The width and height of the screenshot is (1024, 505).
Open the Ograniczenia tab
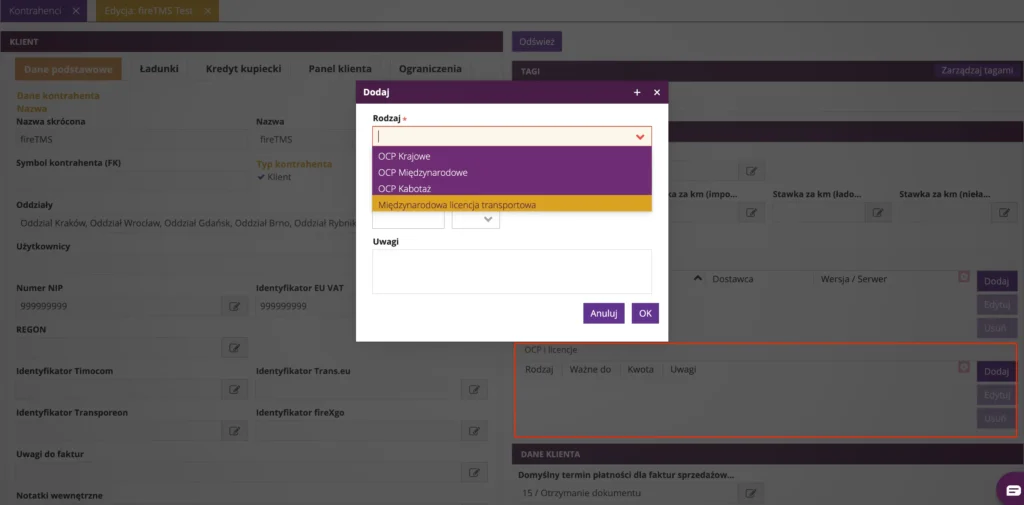tap(430, 69)
